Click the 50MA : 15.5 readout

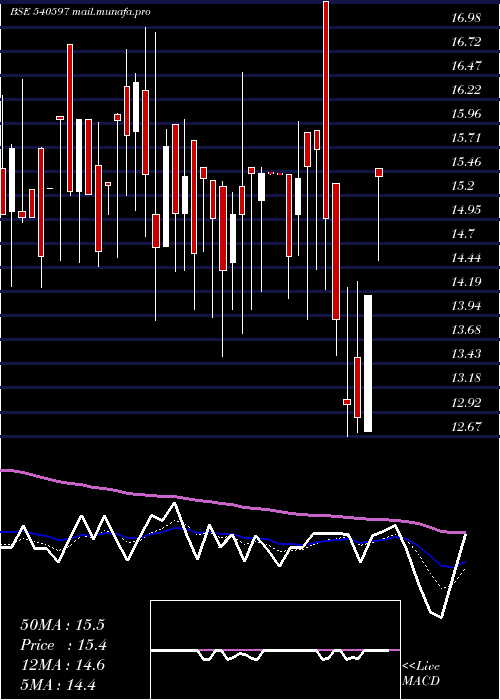pyautogui.click(x=62, y=625)
